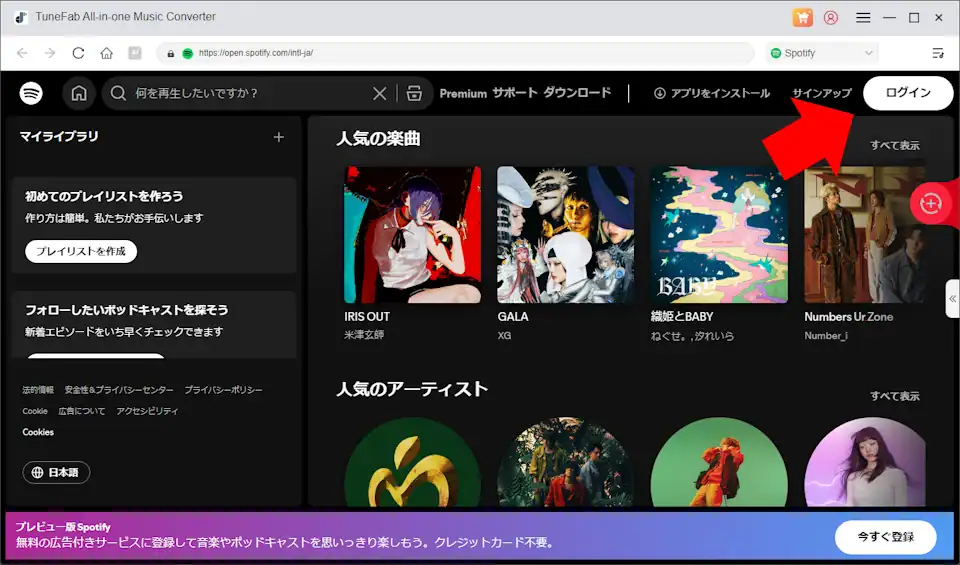Open the shopping cart icon in title bar
Image resolution: width=960 pixels, height=565 pixels.
(x=802, y=17)
